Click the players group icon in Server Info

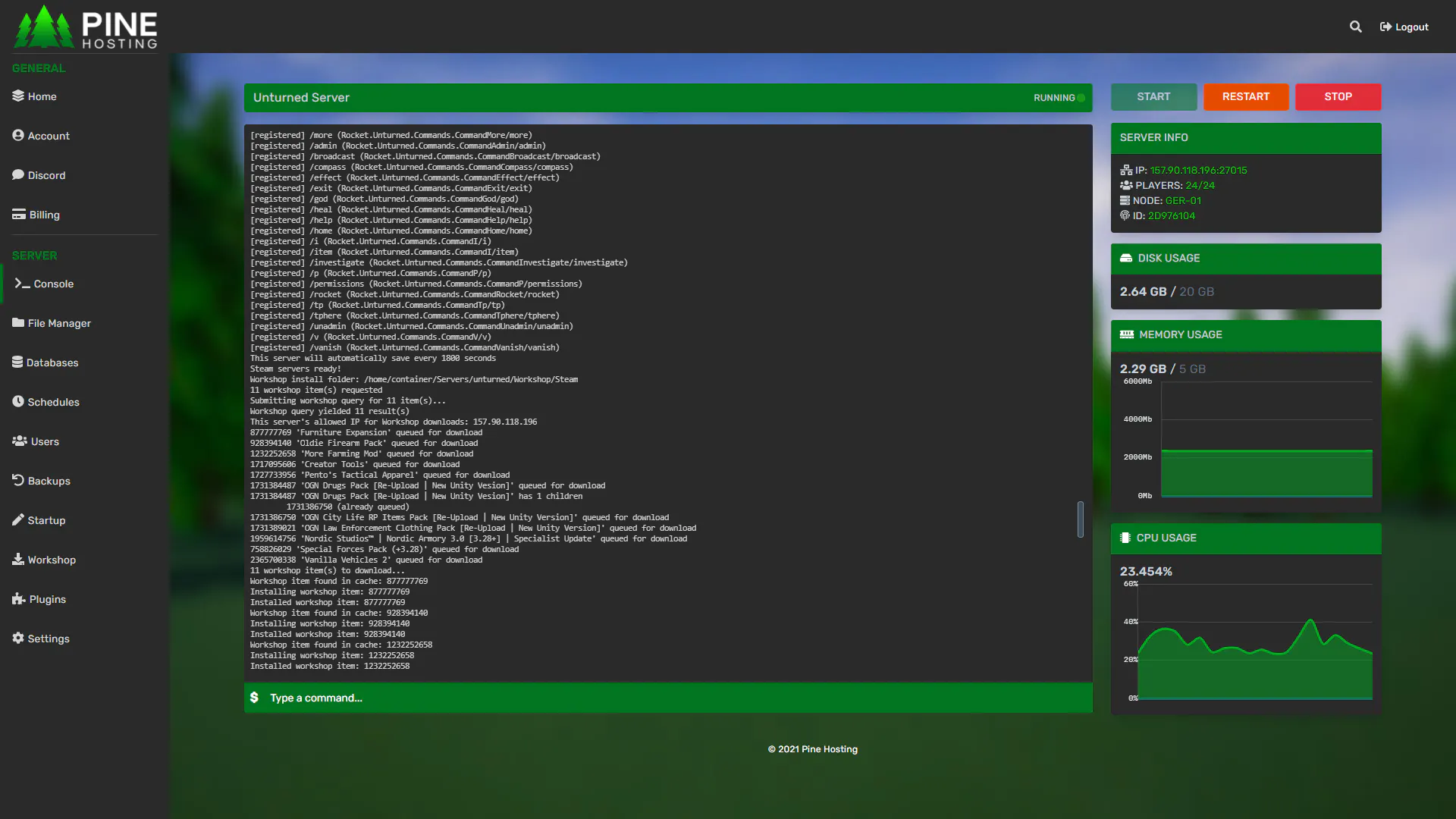click(1126, 185)
